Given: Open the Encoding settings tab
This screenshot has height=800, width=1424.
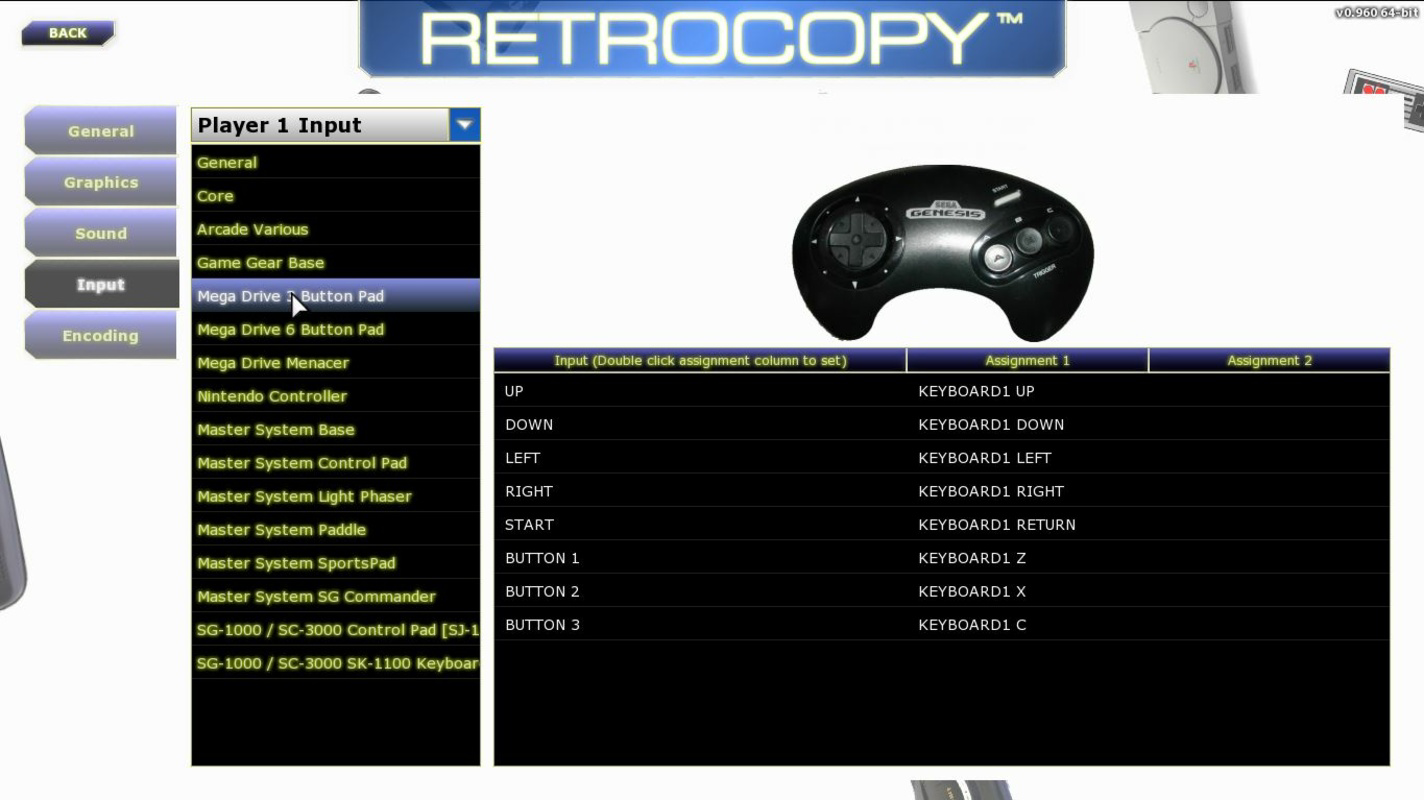Looking at the screenshot, I should point(101,335).
